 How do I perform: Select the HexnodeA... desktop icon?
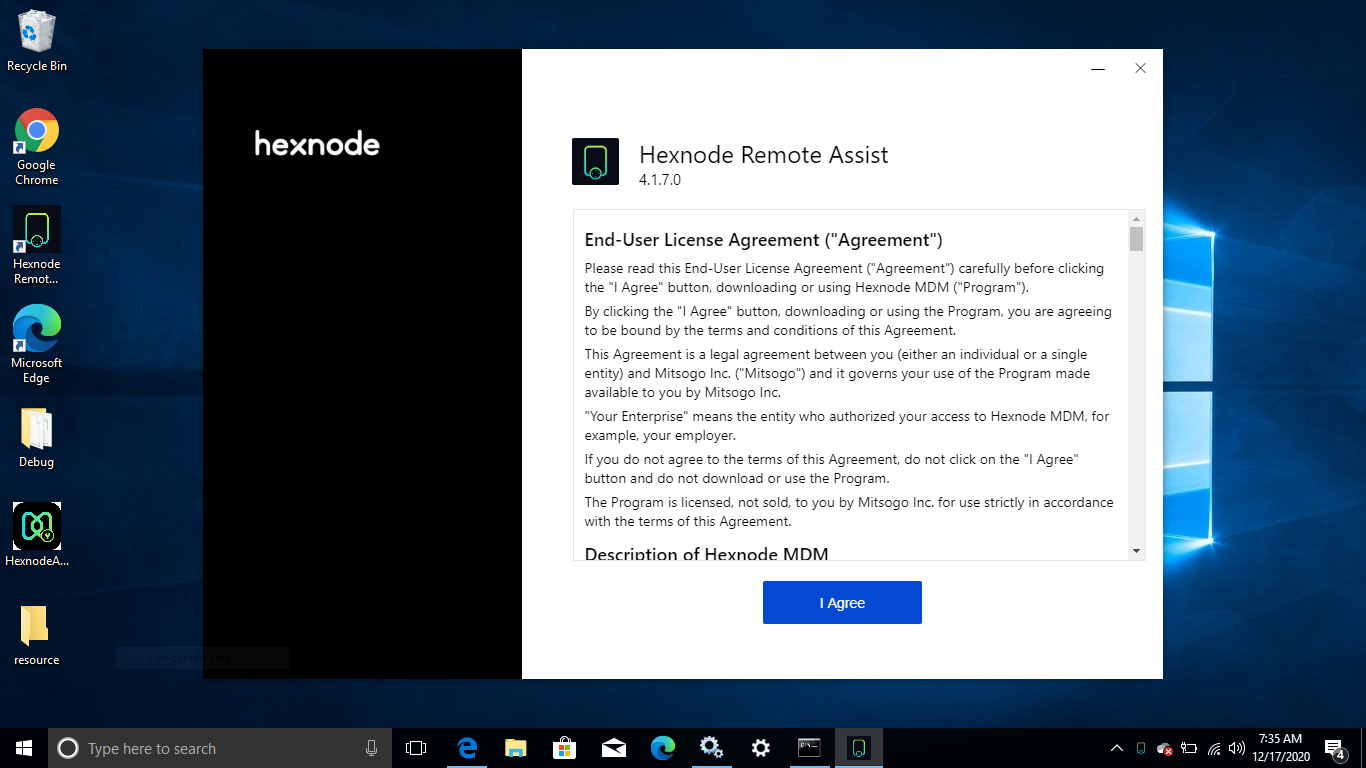(x=37, y=535)
